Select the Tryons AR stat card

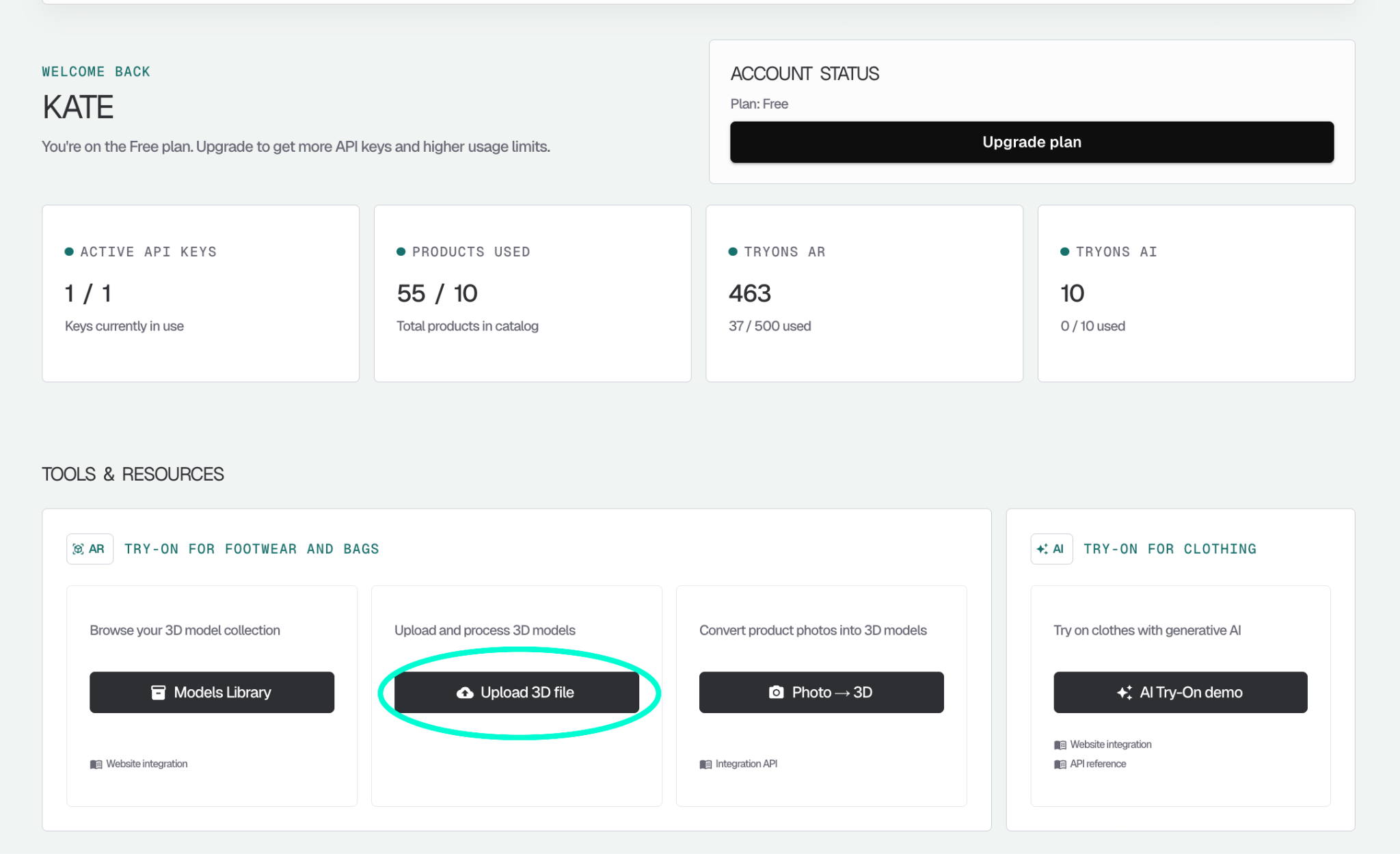(863, 293)
